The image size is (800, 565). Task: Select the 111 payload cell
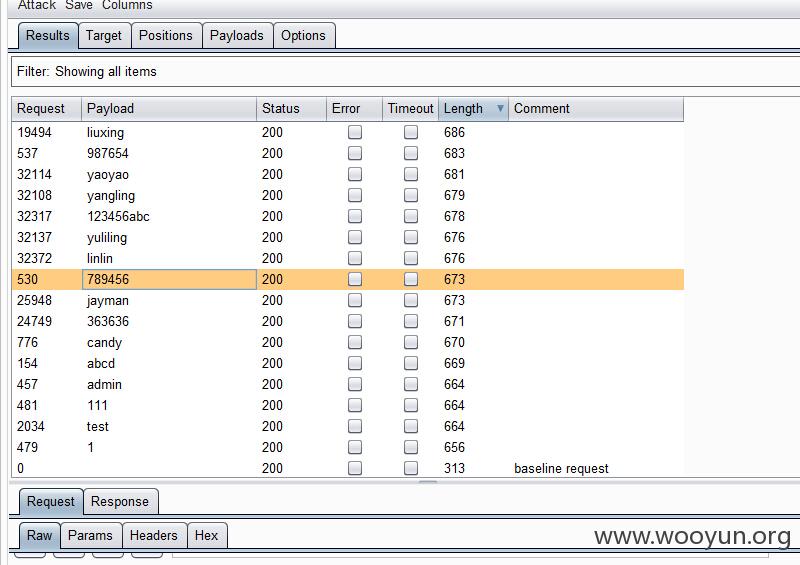169,405
